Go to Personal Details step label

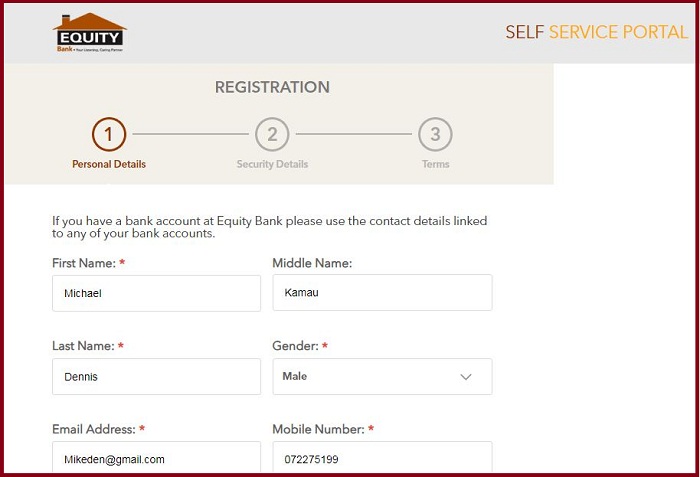click(109, 164)
